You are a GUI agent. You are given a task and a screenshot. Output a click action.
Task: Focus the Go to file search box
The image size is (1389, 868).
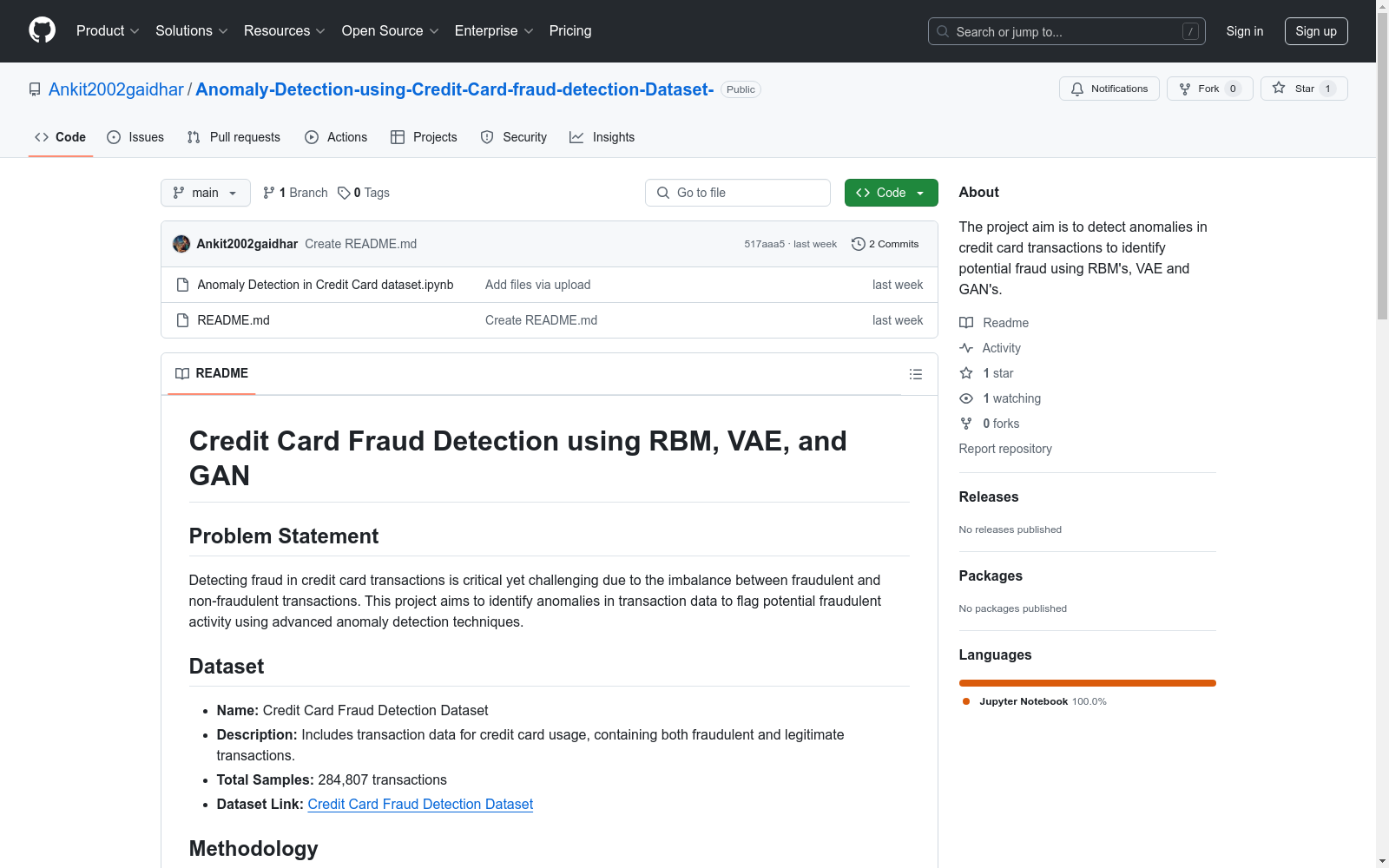[738, 193]
